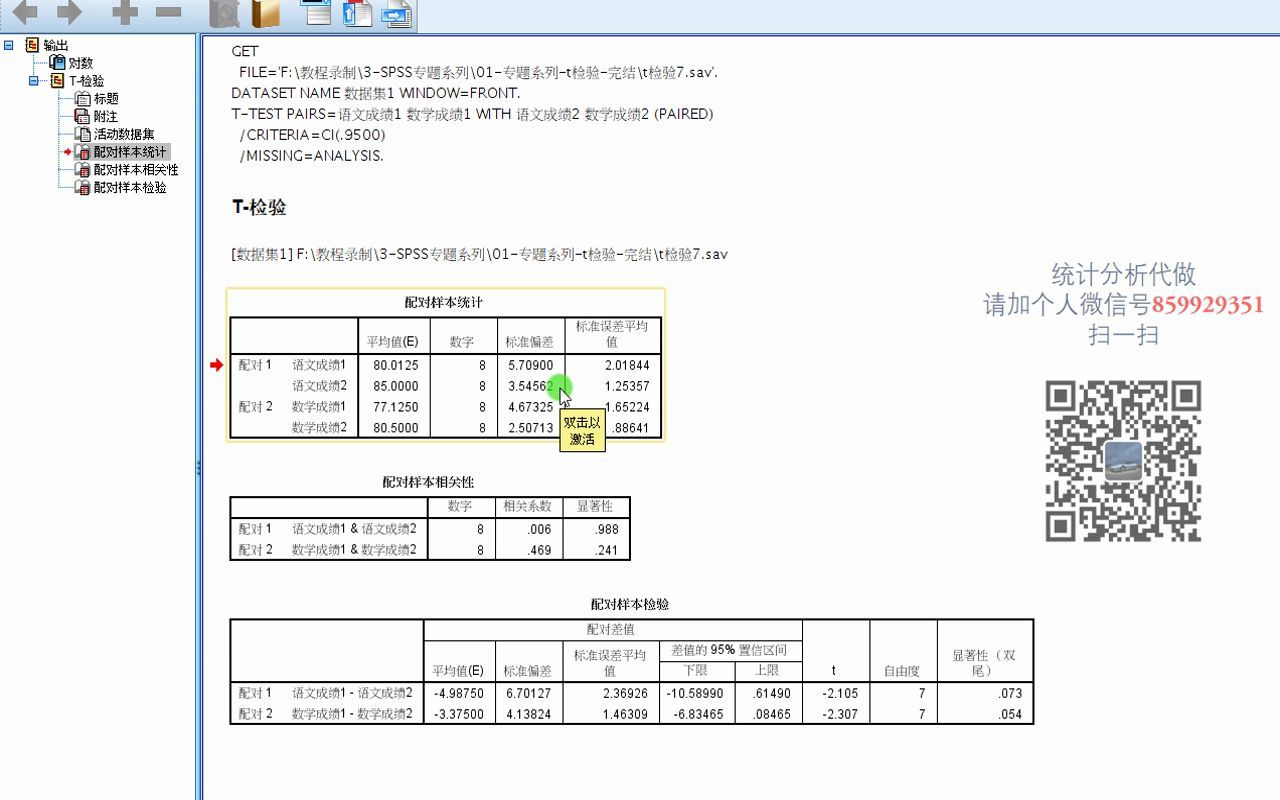
Task: Click t value -2.105 cell
Action: (x=835, y=693)
